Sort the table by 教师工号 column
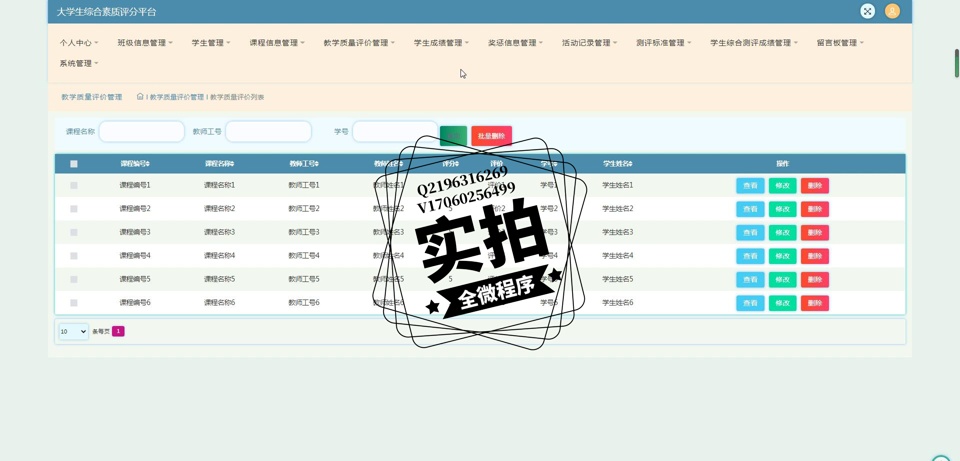 tap(304, 164)
